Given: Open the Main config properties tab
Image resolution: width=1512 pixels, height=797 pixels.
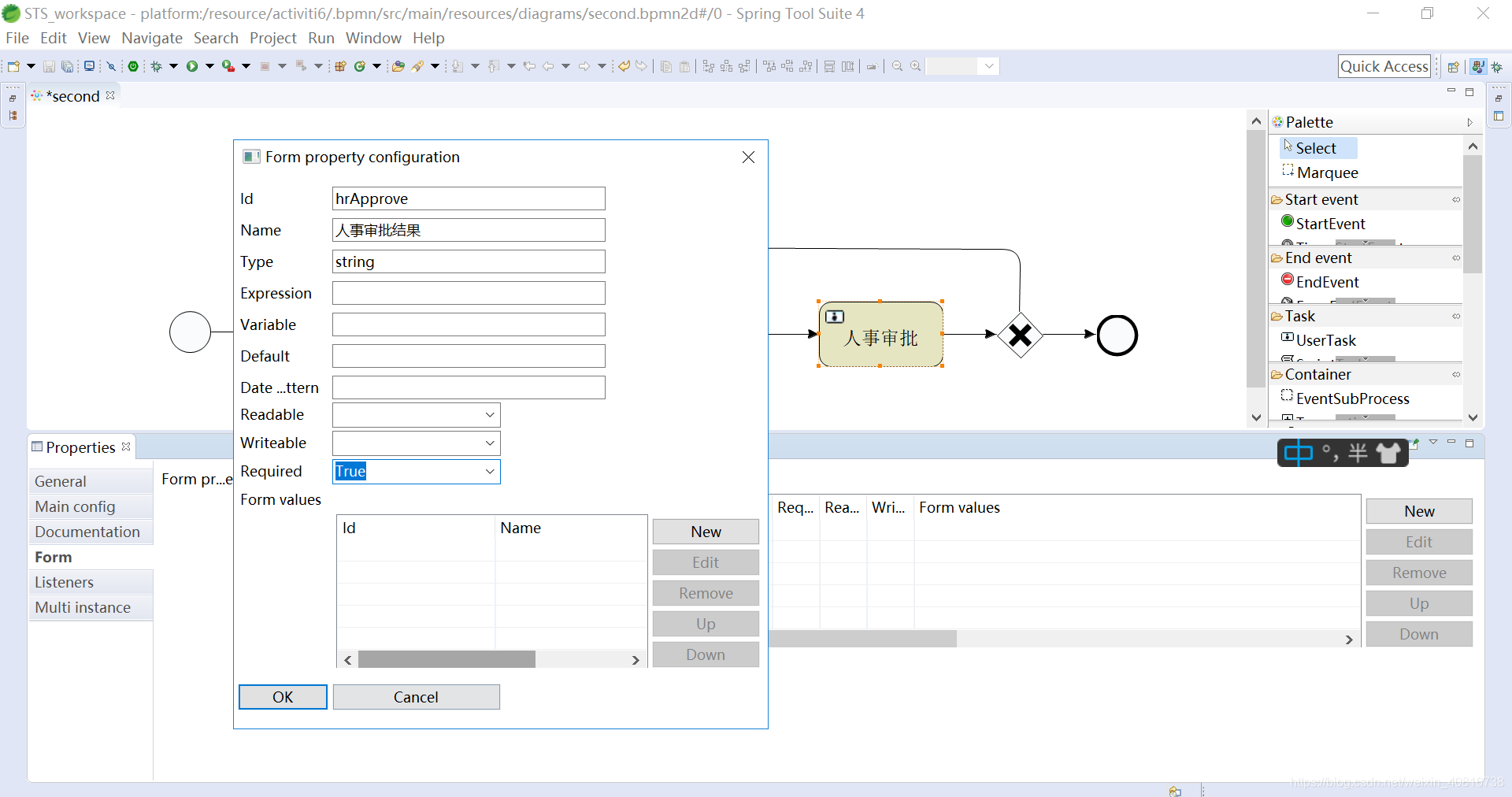Looking at the screenshot, I should pos(91,506).
